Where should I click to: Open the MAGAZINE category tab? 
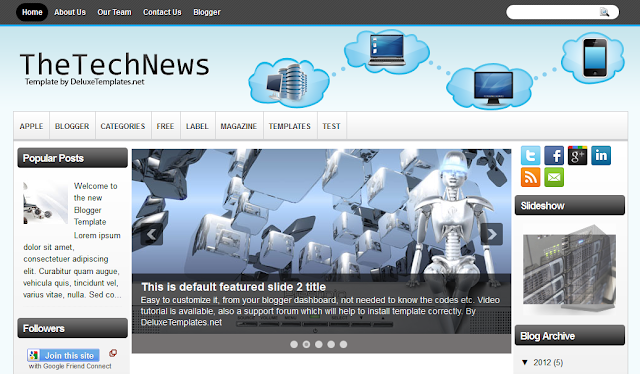tap(239, 126)
